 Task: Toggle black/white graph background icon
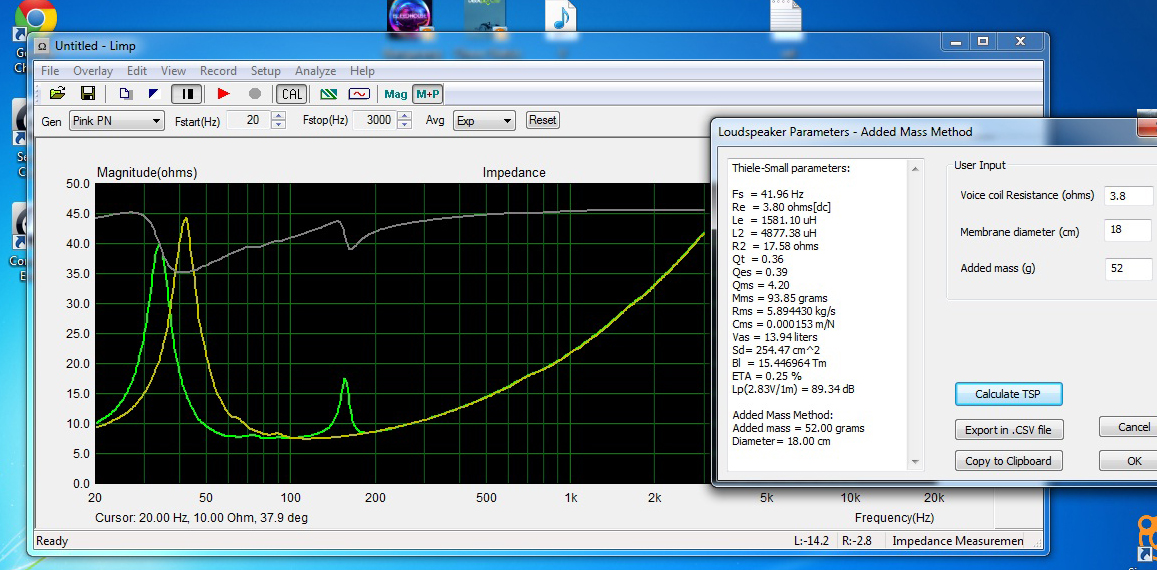(x=155, y=94)
